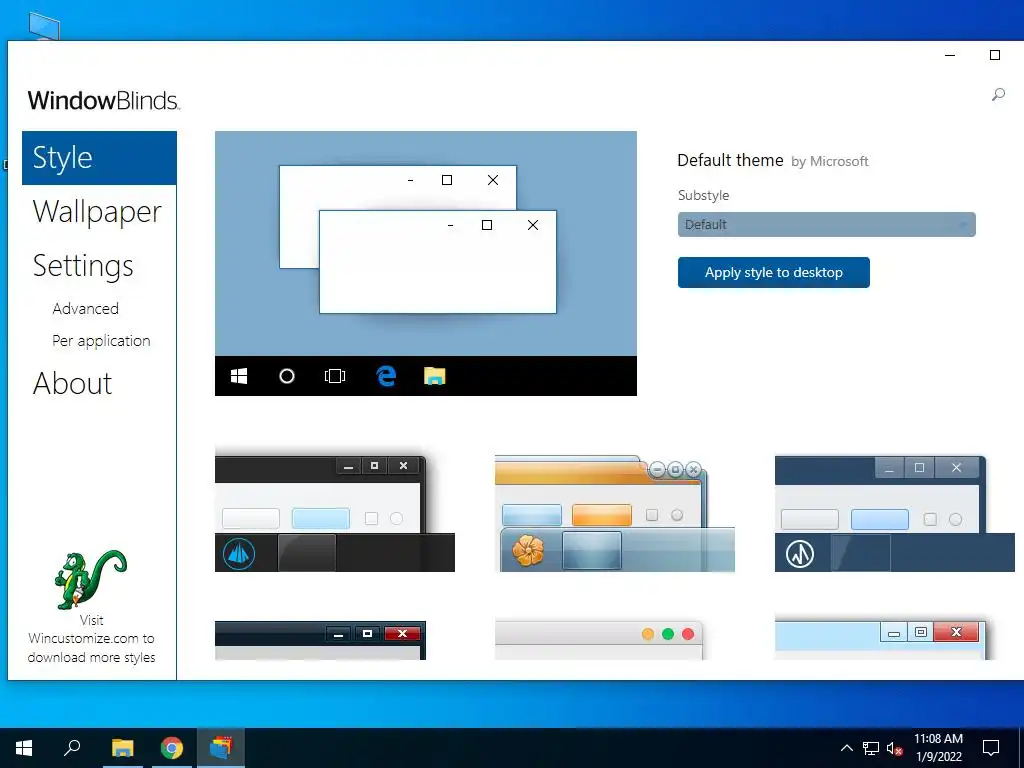Open File Explorer from the taskbar

coord(122,748)
